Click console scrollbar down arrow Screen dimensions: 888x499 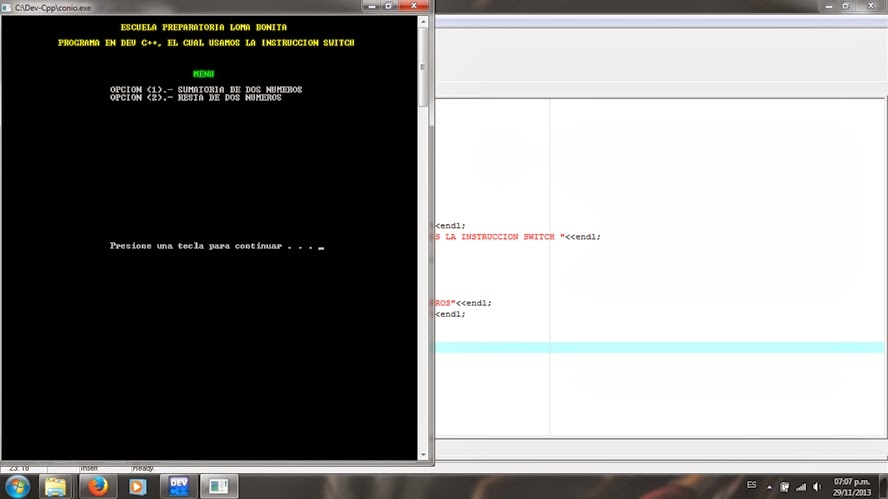(423, 455)
